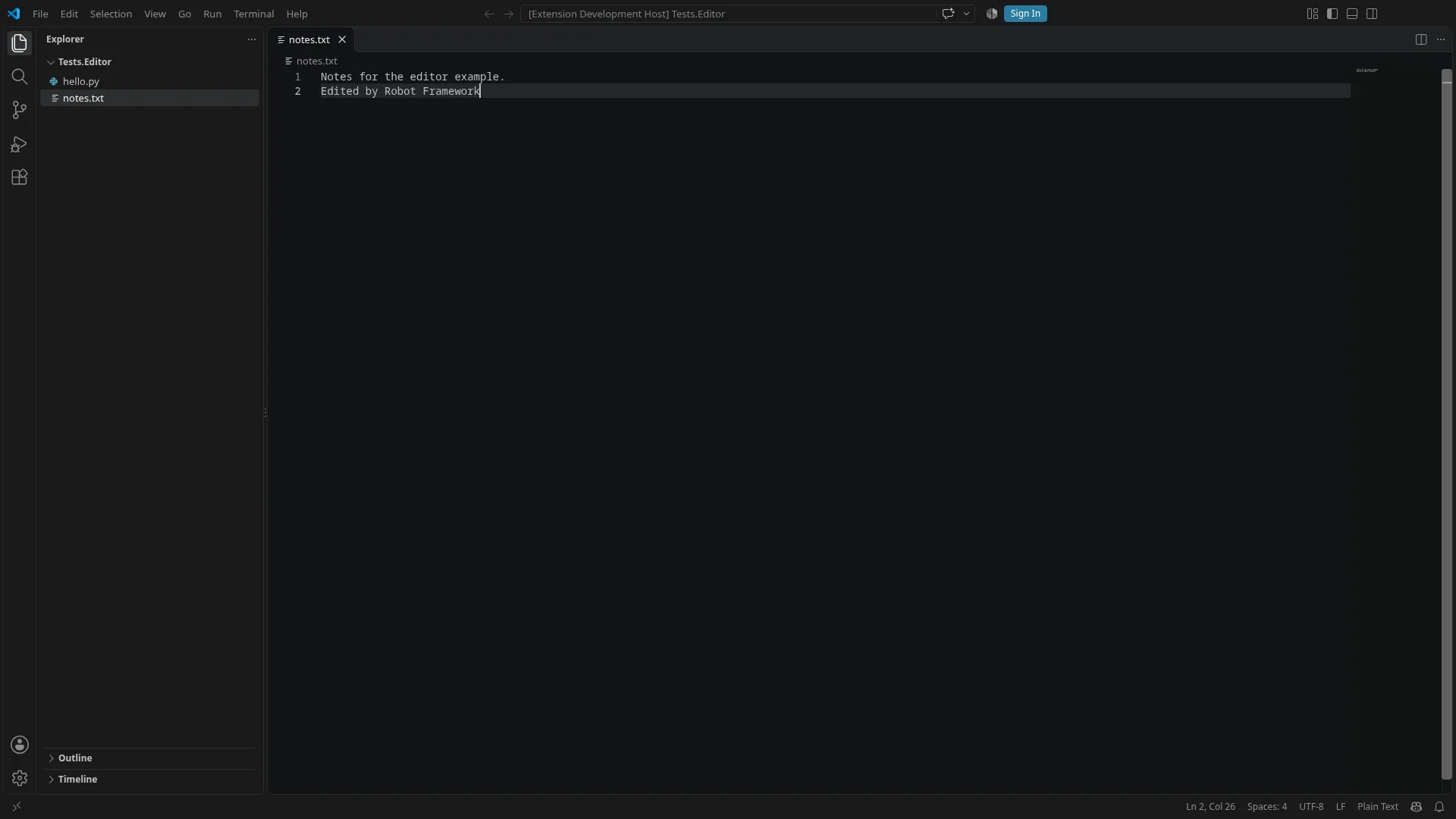1456x819 pixels.
Task: Expand the Outline section
Action: (x=150, y=758)
